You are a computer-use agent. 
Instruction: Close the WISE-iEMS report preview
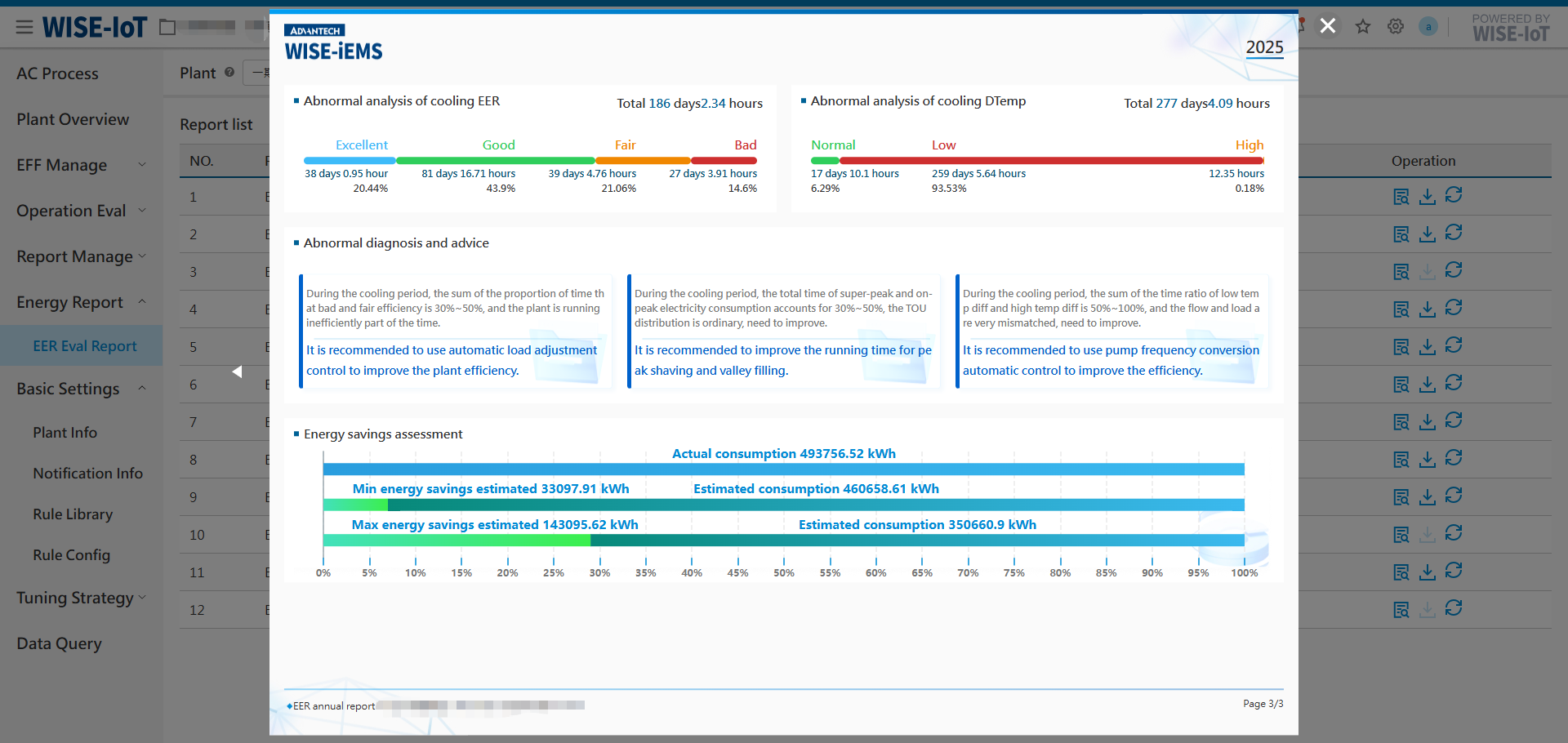1328,26
